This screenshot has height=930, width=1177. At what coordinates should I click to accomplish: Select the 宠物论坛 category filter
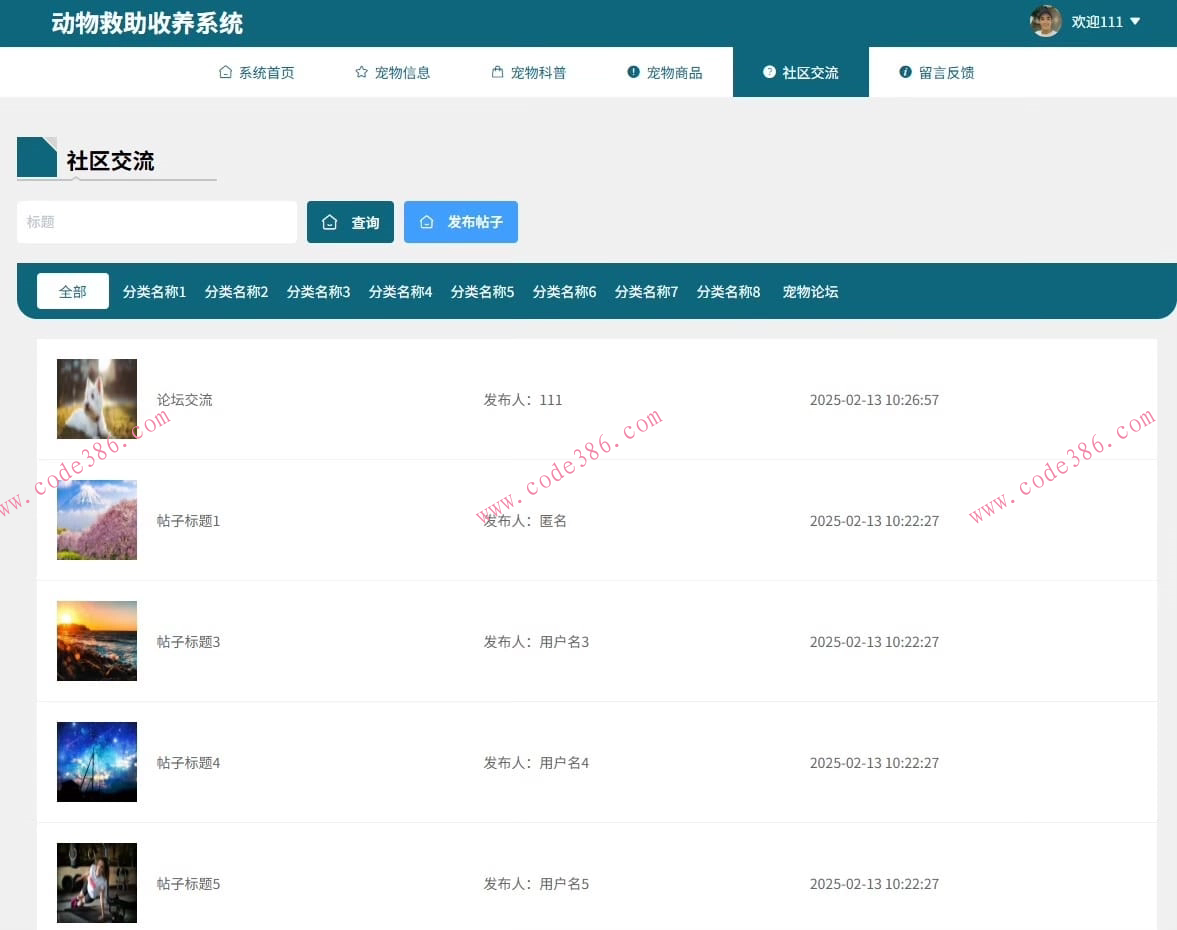[x=810, y=291]
